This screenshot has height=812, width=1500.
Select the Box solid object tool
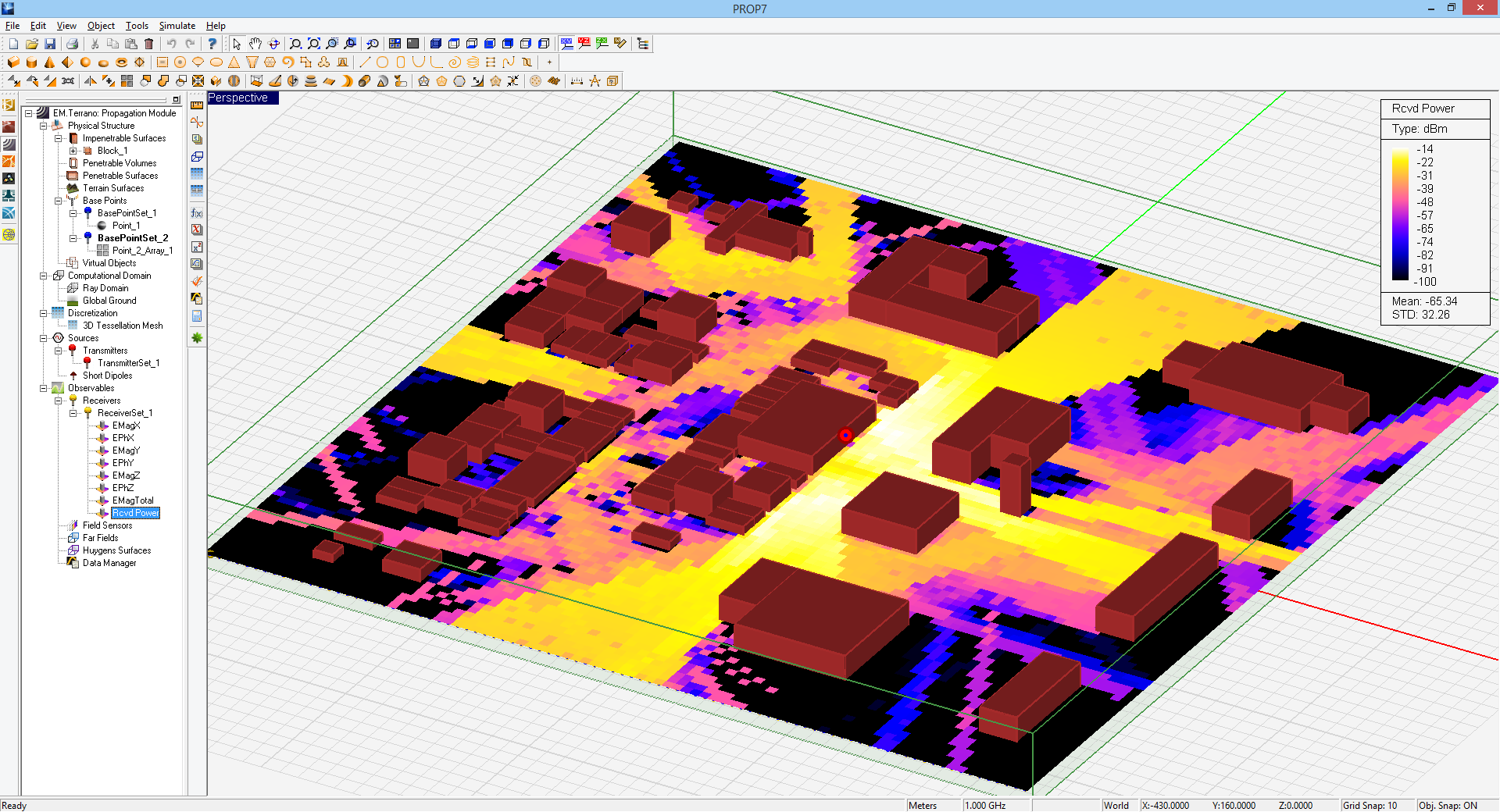point(13,62)
